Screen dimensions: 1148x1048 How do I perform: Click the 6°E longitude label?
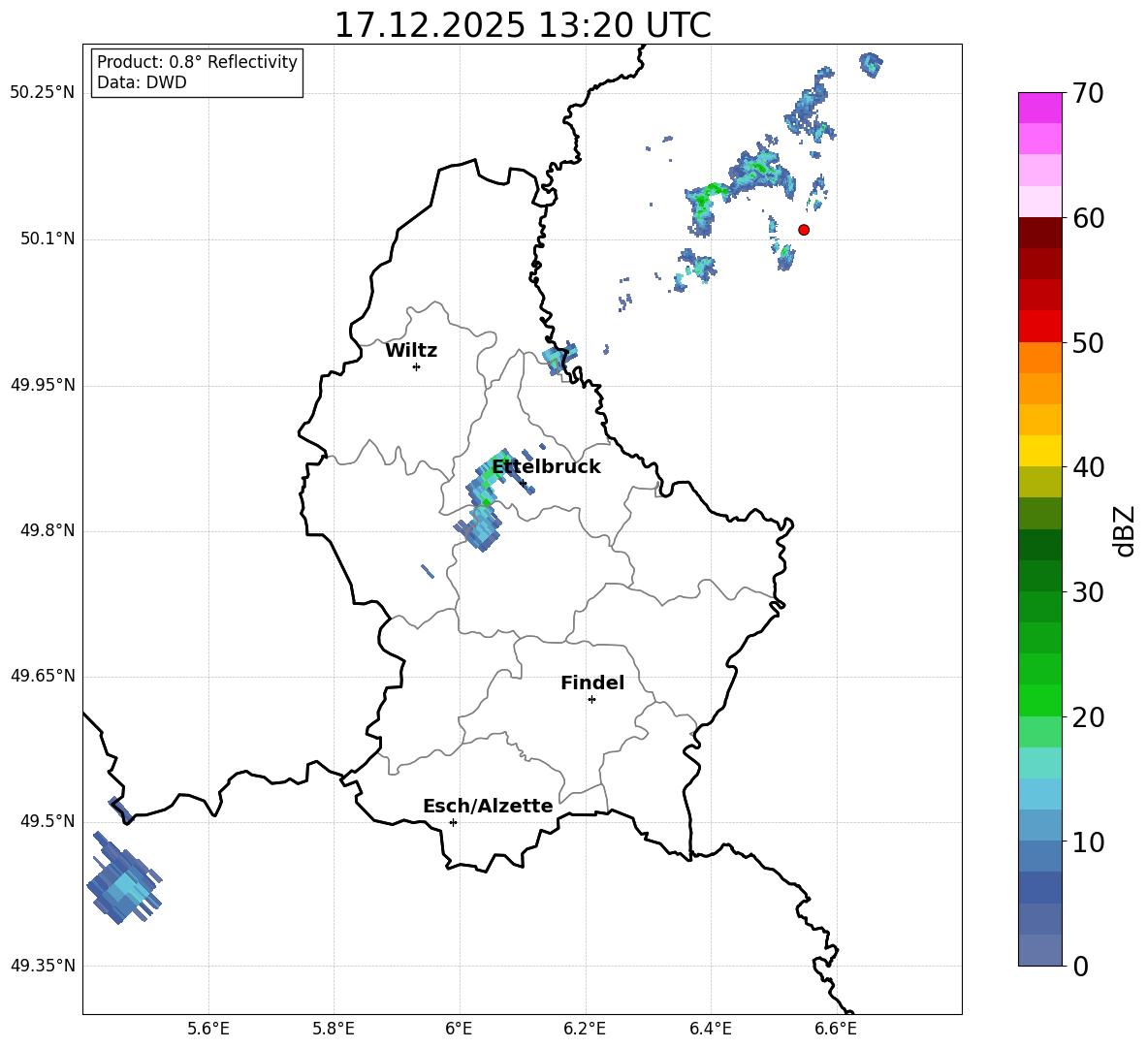click(x=459, y=1029)
